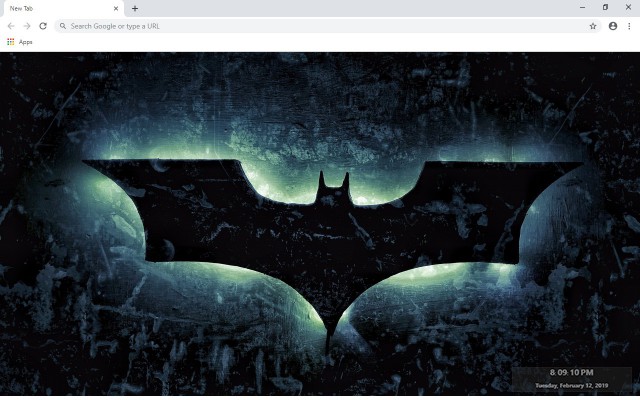The width and height of the screenshot is (640, 400).
Task: Close the New Tab tab
Action: 116,8
